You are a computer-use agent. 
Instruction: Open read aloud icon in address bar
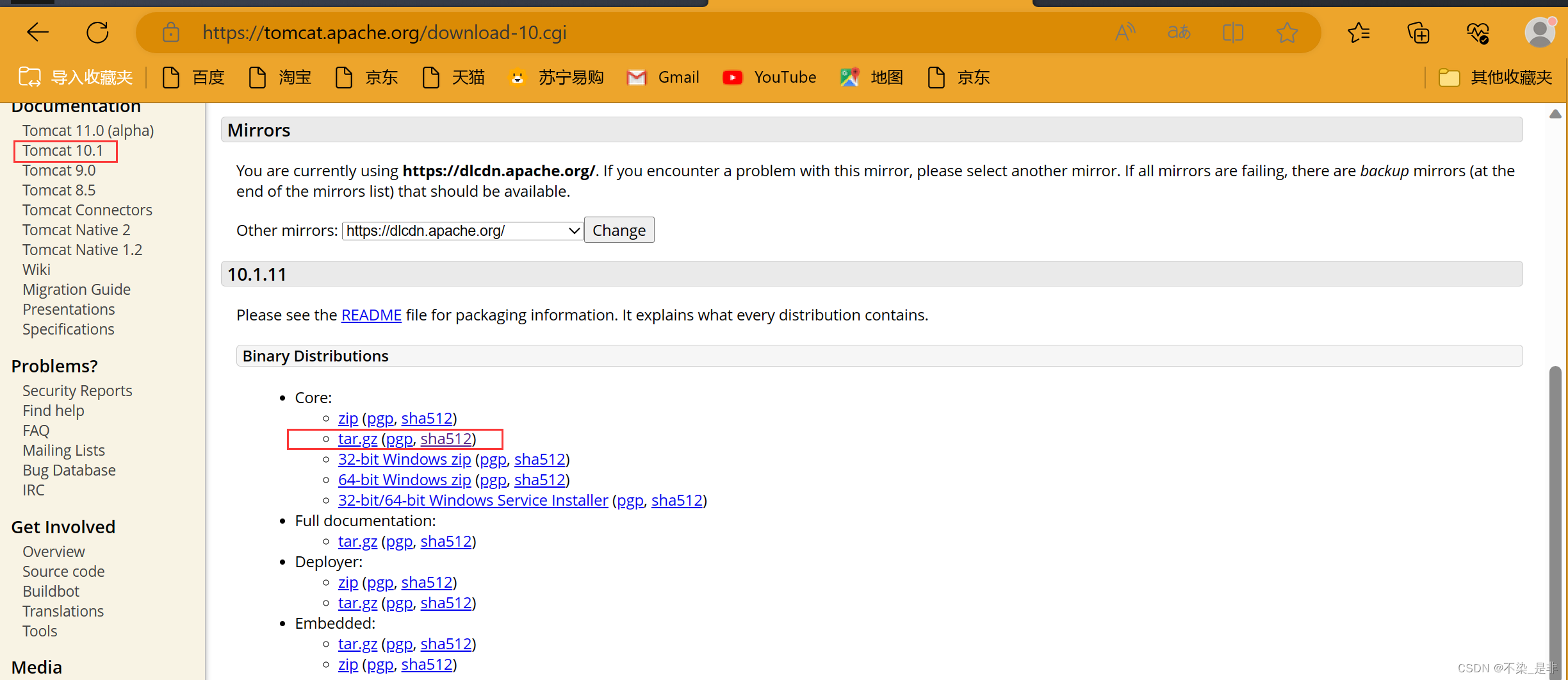(x=1125, y=32)
